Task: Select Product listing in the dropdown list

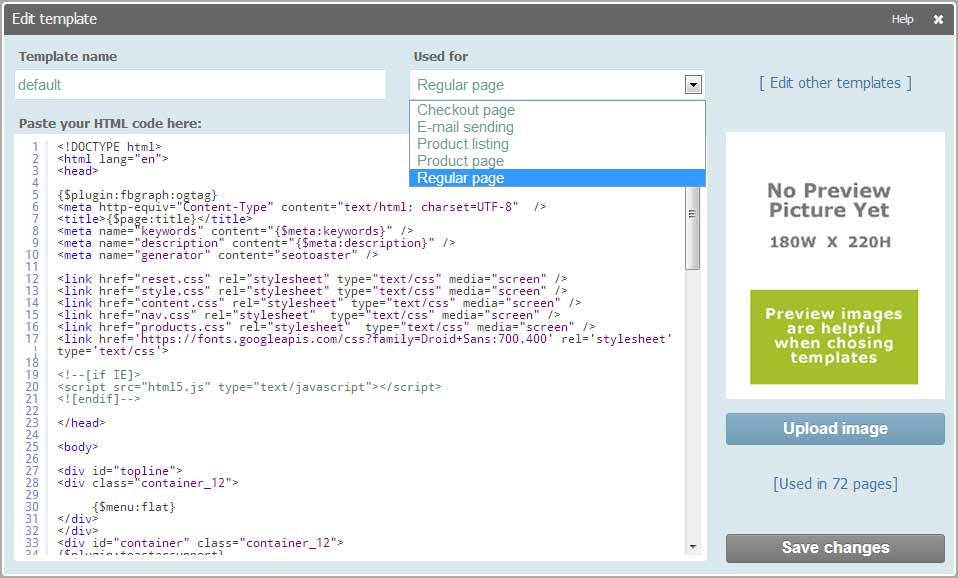Action: pos(463,144)
